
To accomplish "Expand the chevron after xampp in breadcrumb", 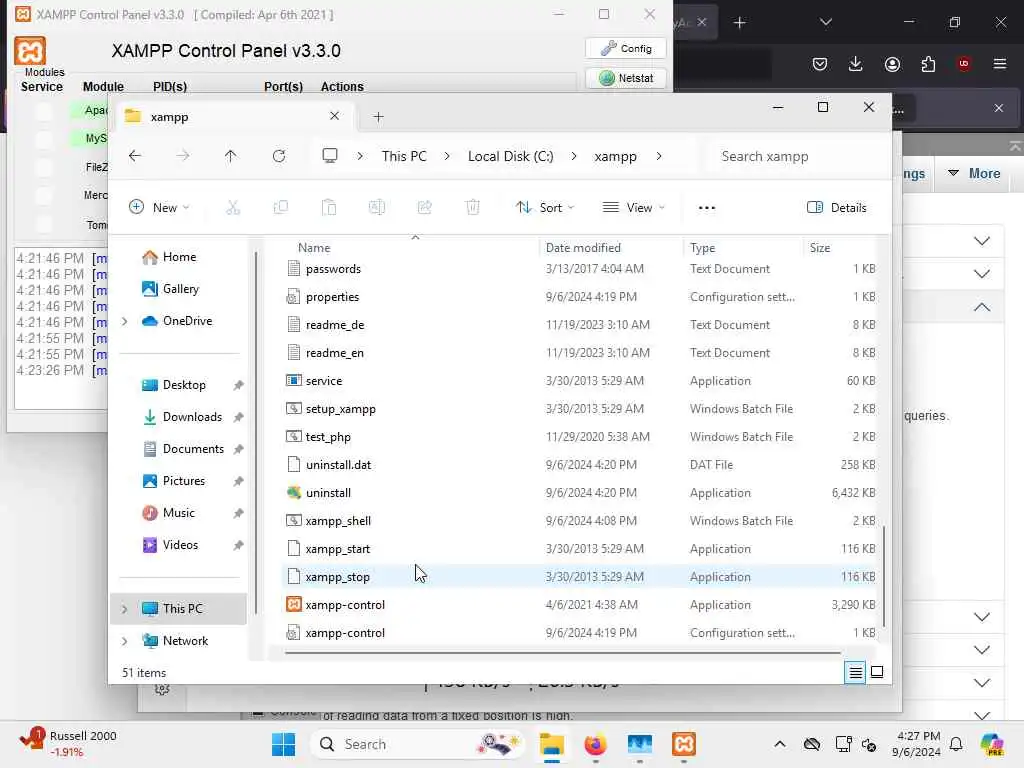I will pyautogui.click(x=659, y=156).
